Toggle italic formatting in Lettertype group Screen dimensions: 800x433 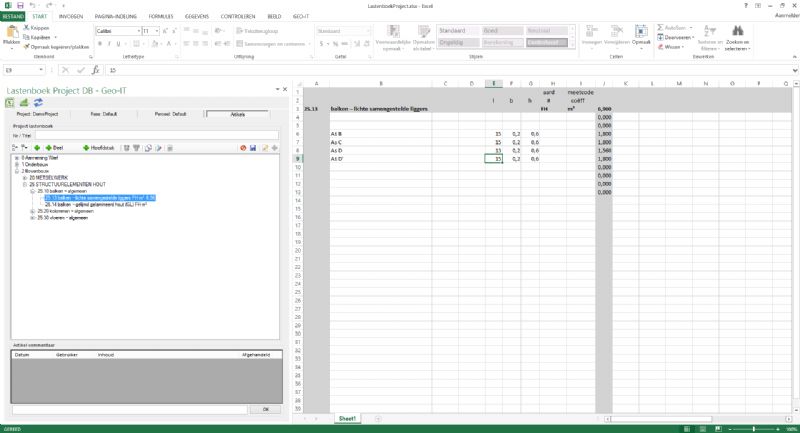click(x=107, y=46)
